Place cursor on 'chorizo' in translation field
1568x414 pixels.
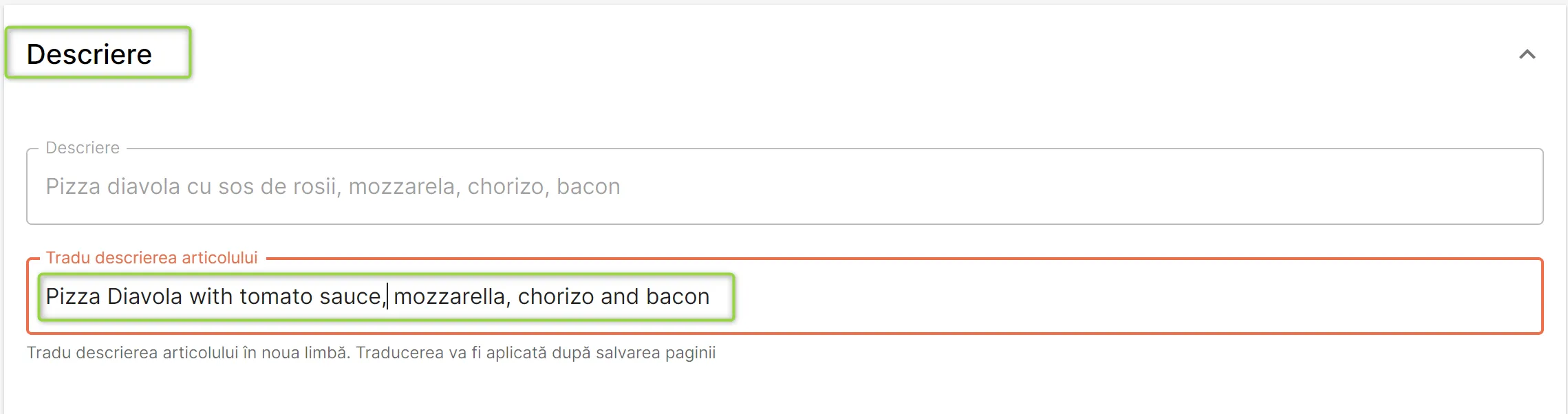pos(556,296)
